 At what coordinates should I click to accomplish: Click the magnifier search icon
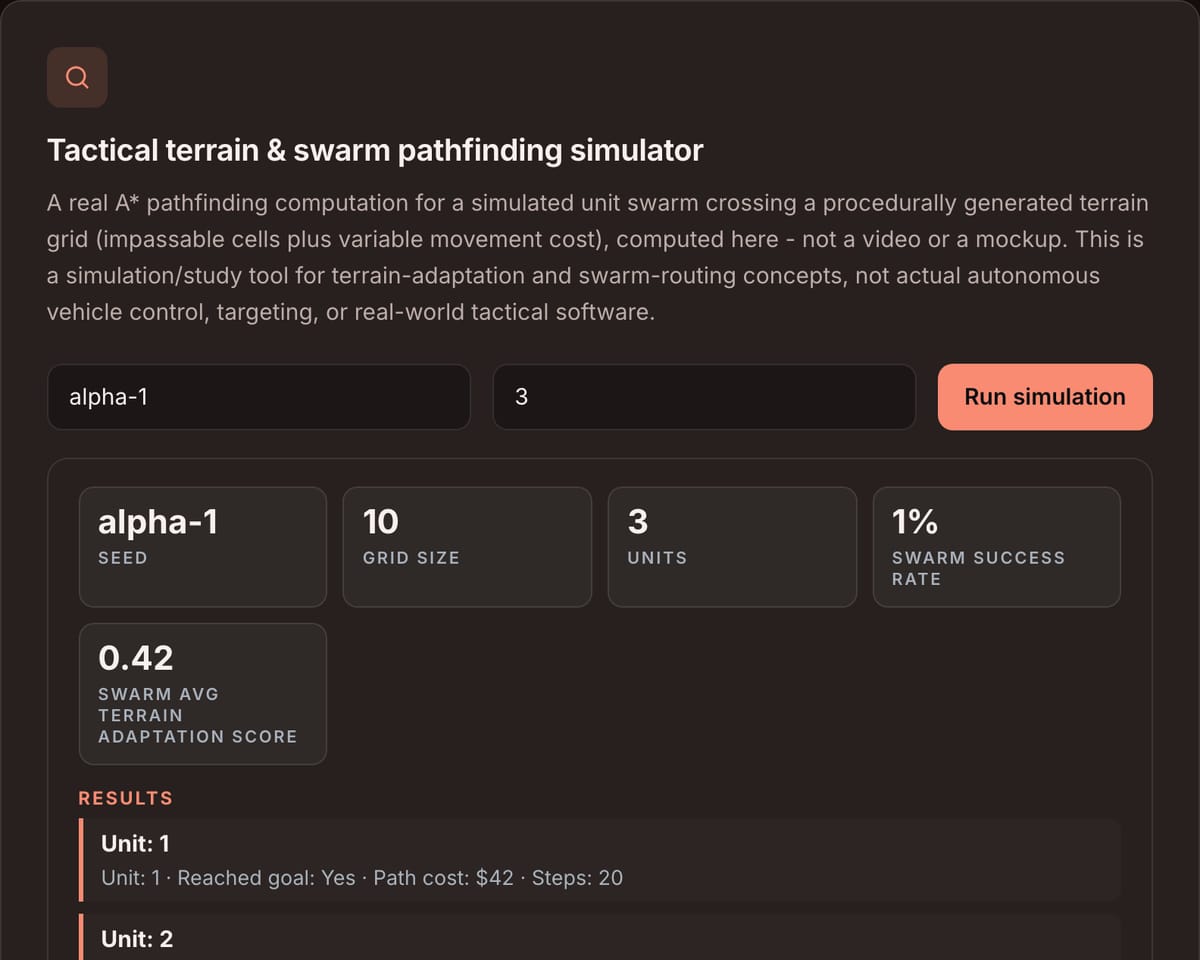(77, 77)
